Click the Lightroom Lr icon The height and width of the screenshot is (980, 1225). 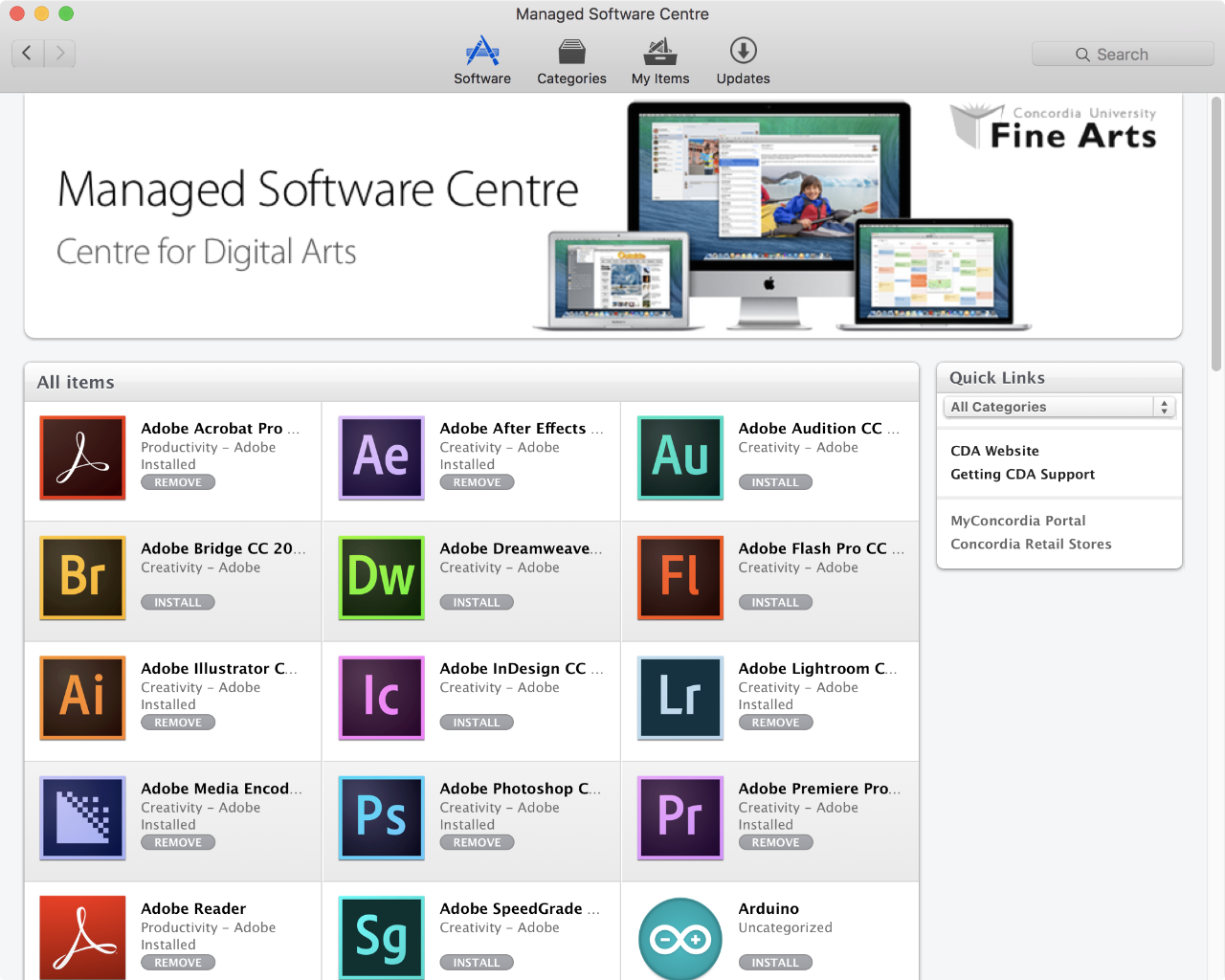680,698
